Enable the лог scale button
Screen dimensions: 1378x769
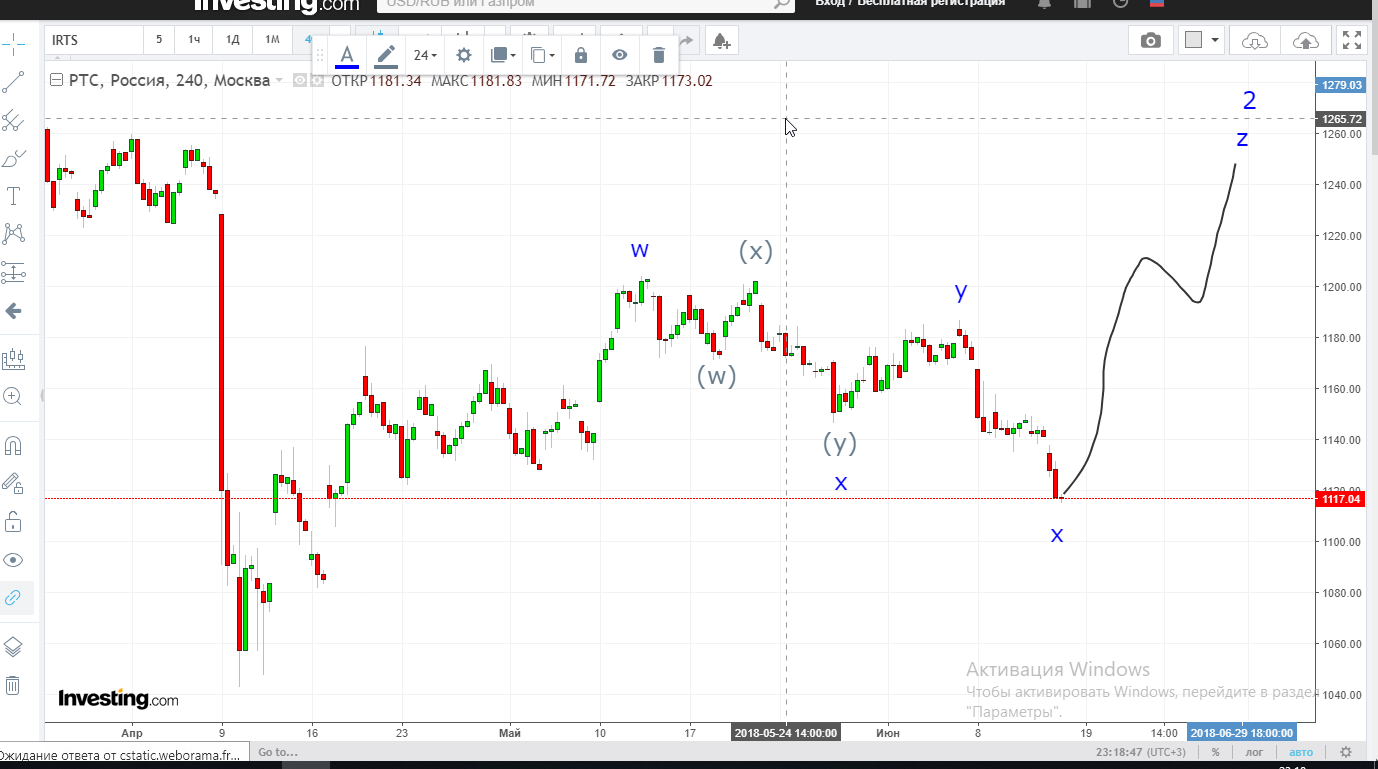(x=1256, y=752)
